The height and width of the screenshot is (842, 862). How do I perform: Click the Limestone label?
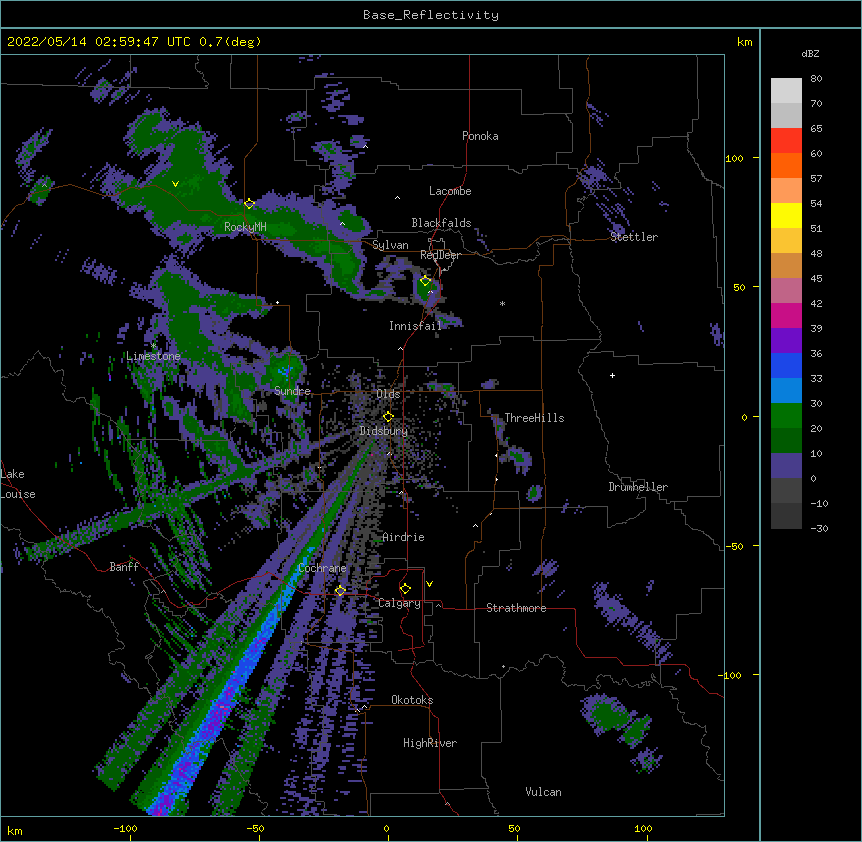pyautogui.click(x=153, y=356)
